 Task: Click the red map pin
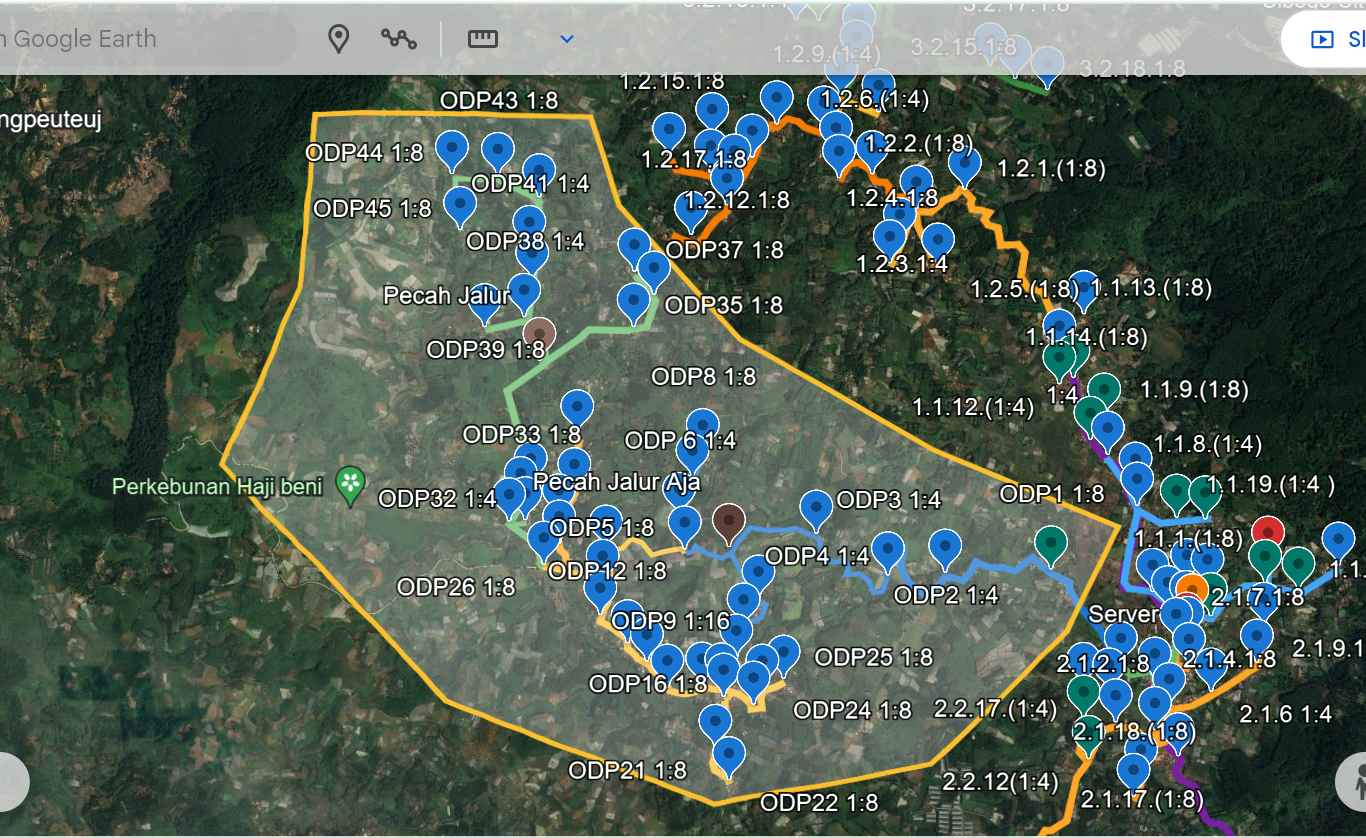pyautogui.click(x=1268, y=534)
